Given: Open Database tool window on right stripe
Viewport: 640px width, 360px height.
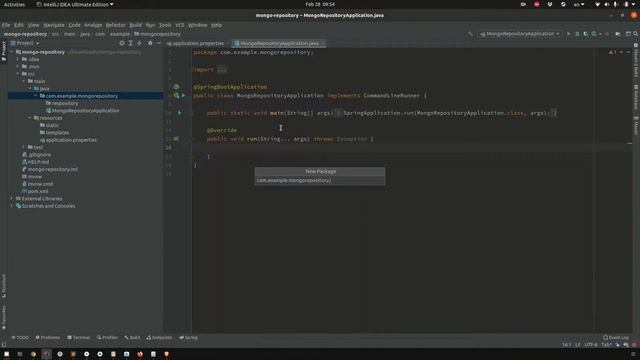Looking at the screenshot, I should tap(636, 97).
